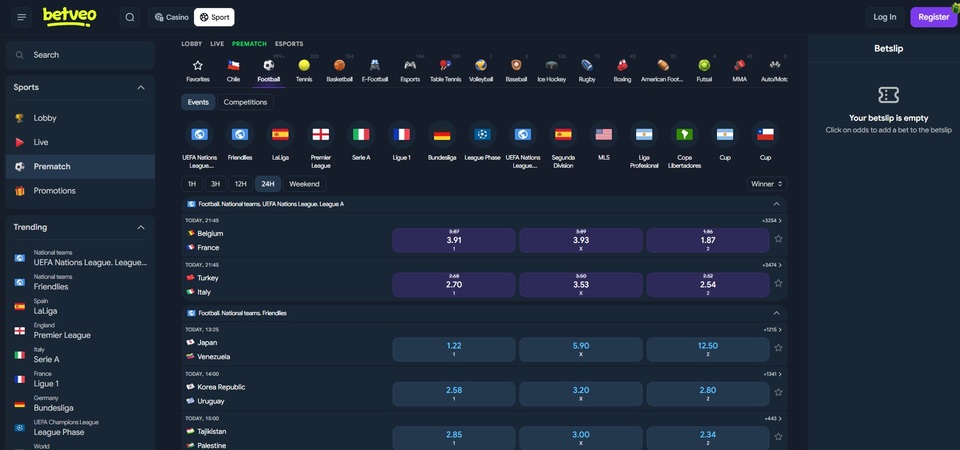Bet on Belgium win at 3.91
The image size is (960, 450).
(454, 241)
